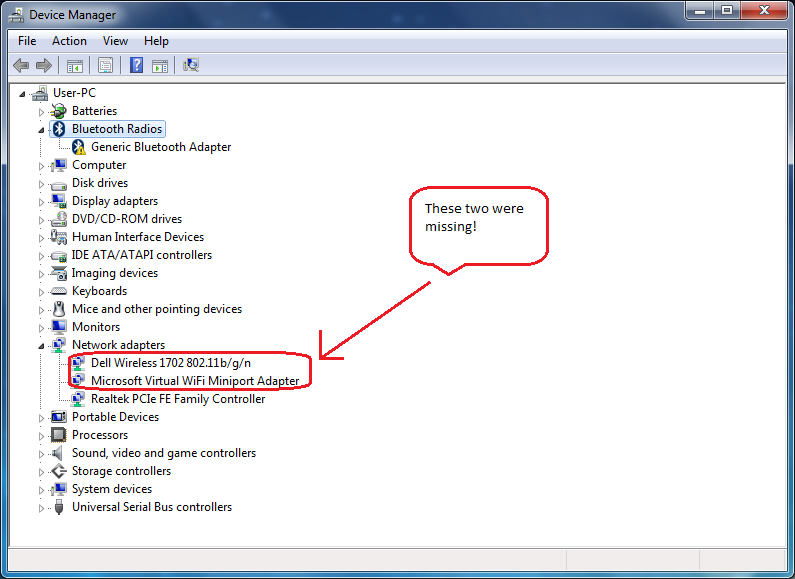
Task: Click Generic Bluetooth Adapter warning icon
Action: click(x=79, y=147)
